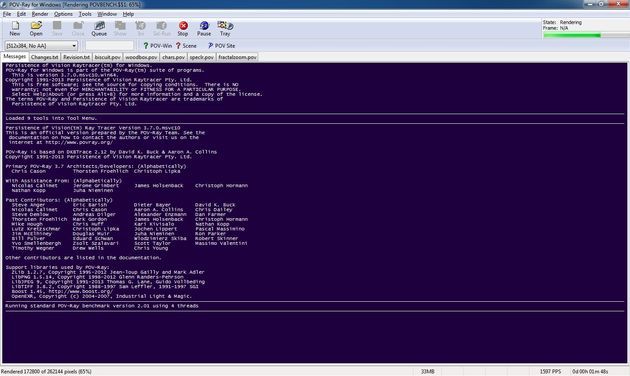Visit POV Site link icon
Image resolution: width=630 pixels, height=376 pixels.
click(221, 46)
